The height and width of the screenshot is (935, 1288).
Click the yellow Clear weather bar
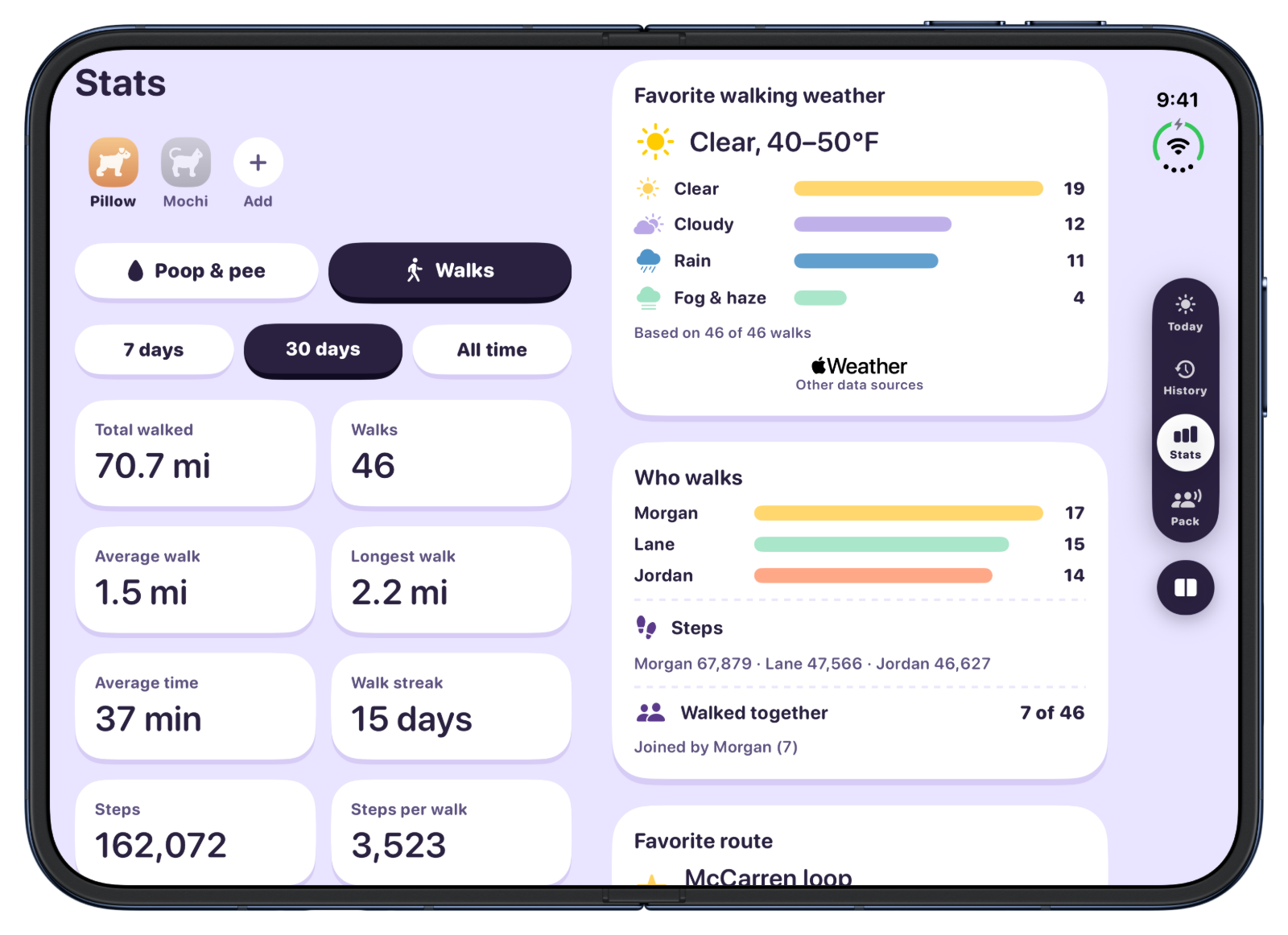point(919,189)
